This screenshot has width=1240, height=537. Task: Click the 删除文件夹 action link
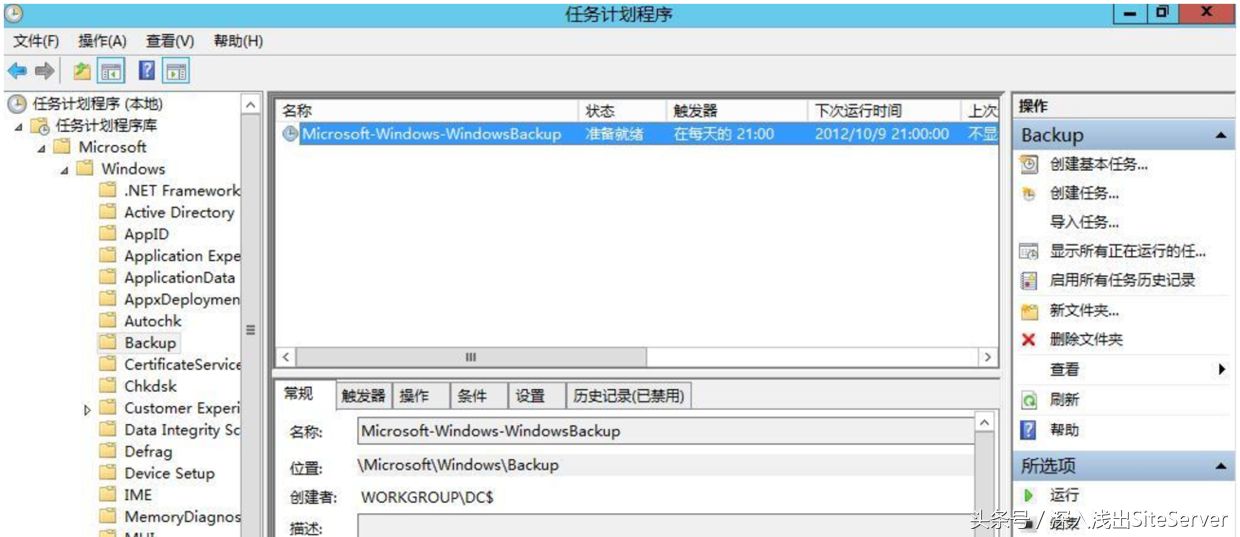[1086, 340]
